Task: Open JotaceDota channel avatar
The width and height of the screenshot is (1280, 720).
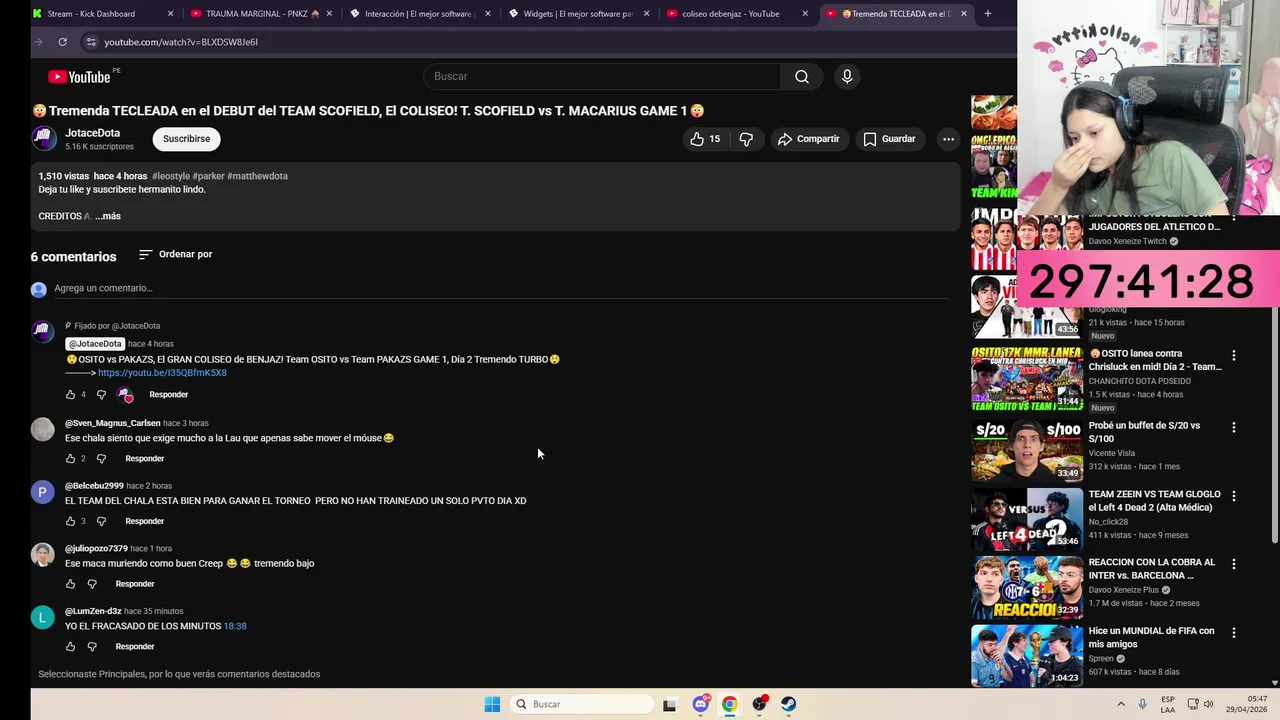Action: click(44, 138)
